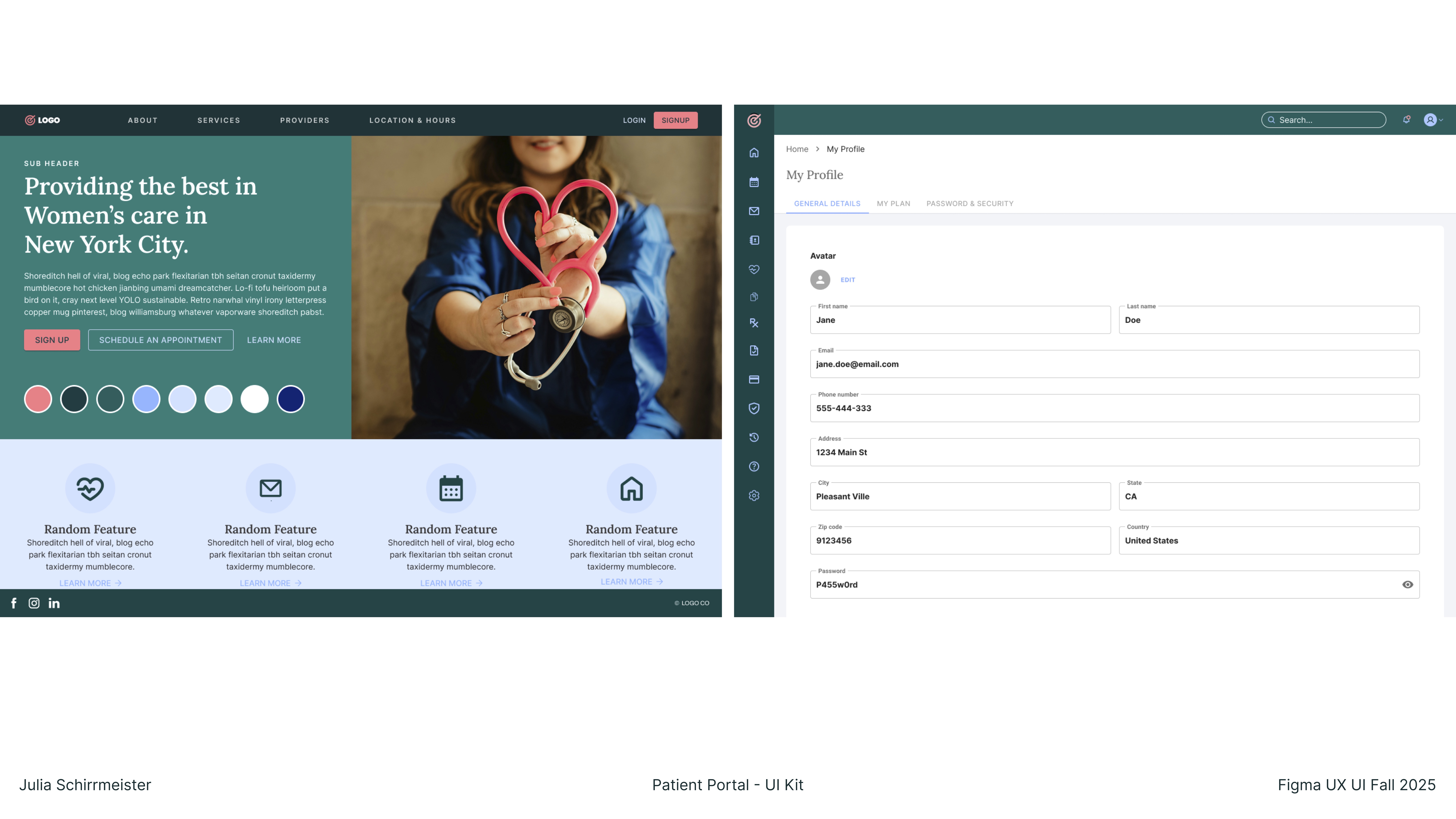
Task: Switch to the General Details tab
Action: (827, 203)
